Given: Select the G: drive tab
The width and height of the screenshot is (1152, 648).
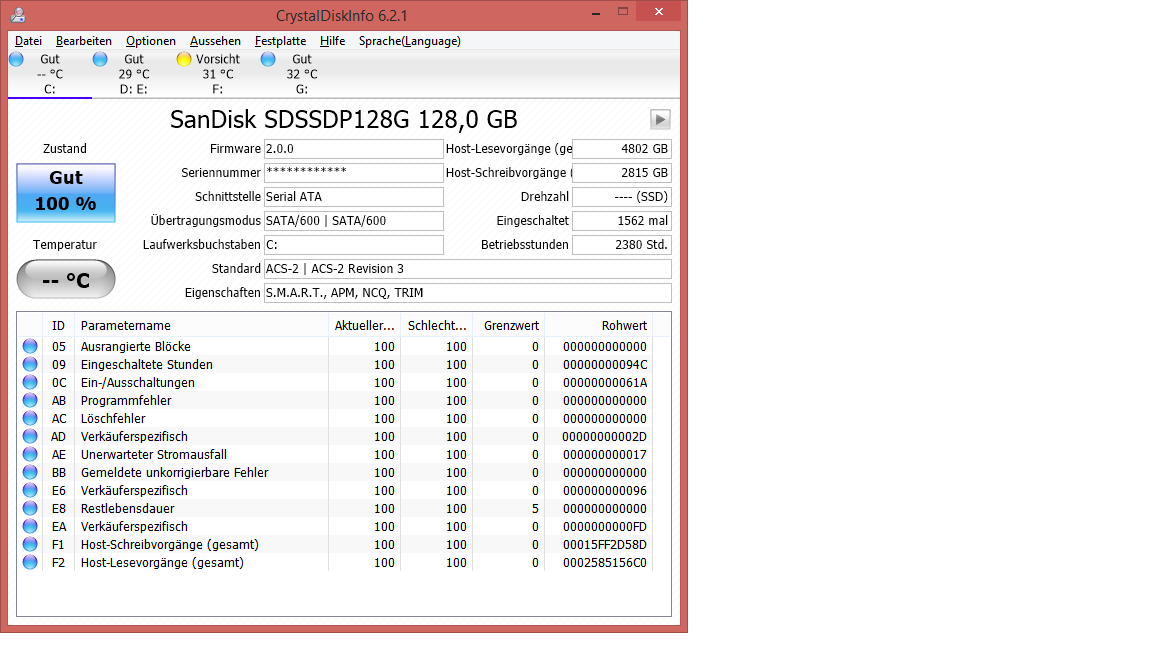Looking at the screenshot, I should (301, 74).
